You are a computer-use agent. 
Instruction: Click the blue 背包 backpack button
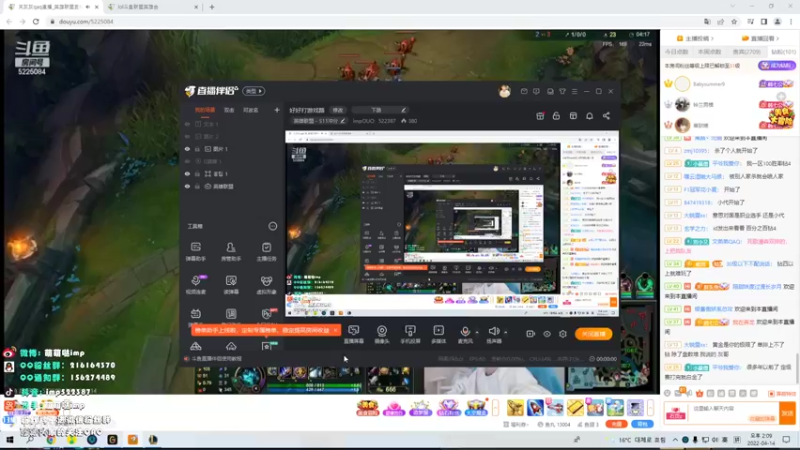click(642, 424)
